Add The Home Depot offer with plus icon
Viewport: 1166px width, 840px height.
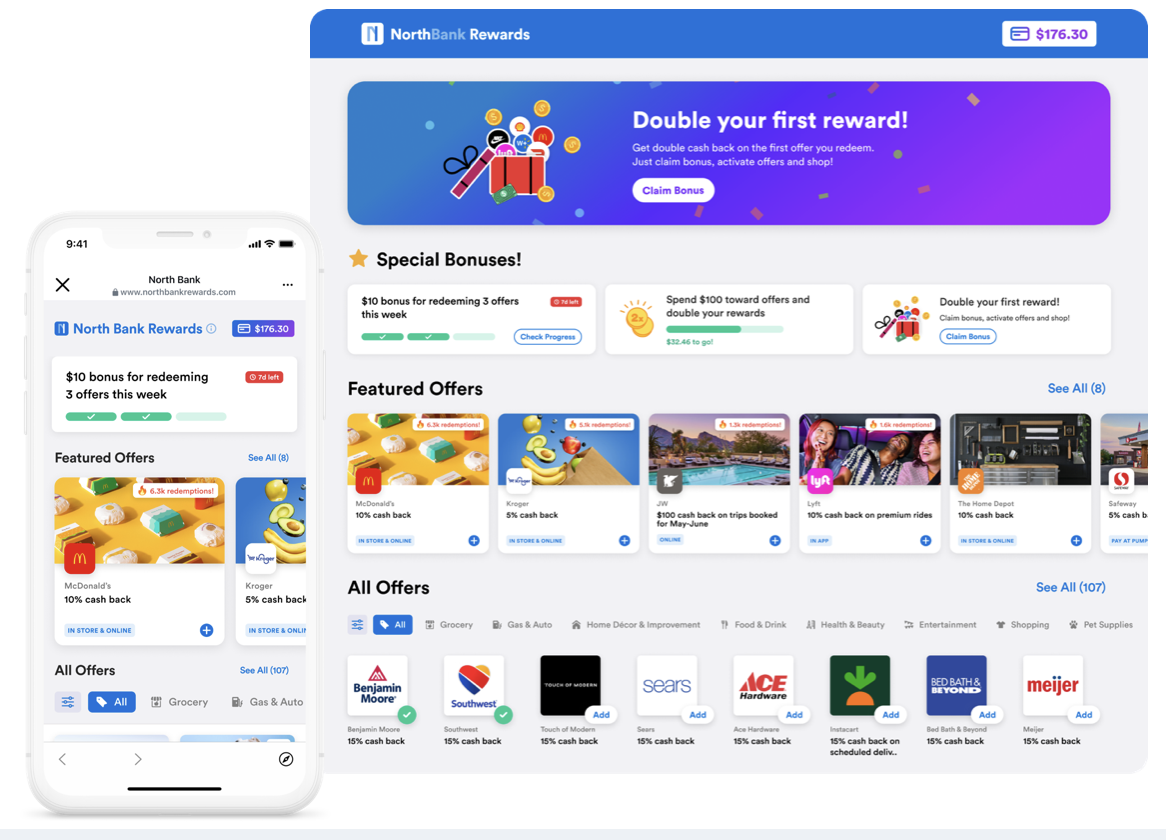[x=1076, y=540]
